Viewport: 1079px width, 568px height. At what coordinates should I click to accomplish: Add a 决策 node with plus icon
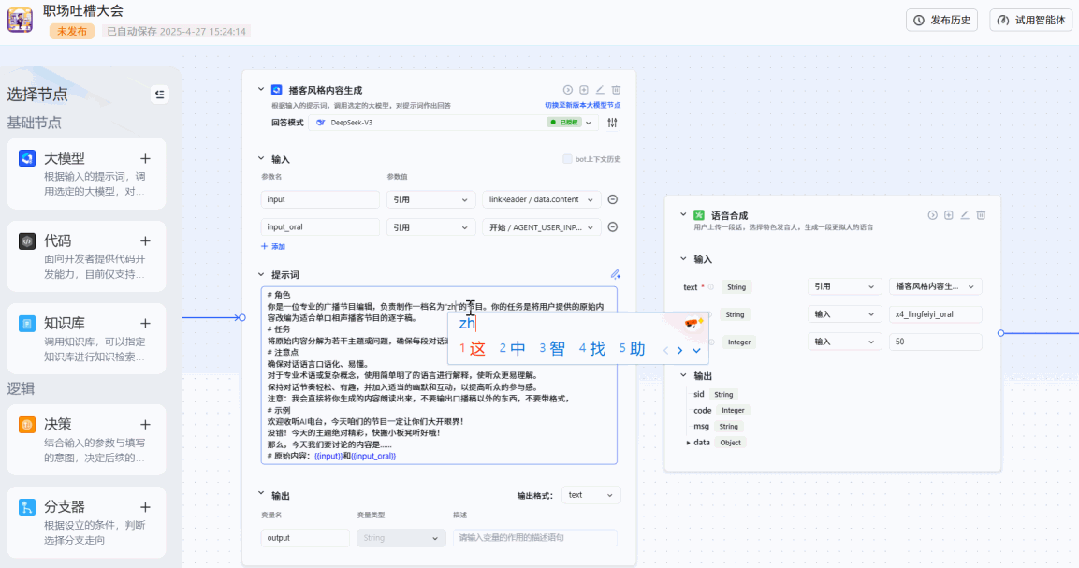pos(145,424)
